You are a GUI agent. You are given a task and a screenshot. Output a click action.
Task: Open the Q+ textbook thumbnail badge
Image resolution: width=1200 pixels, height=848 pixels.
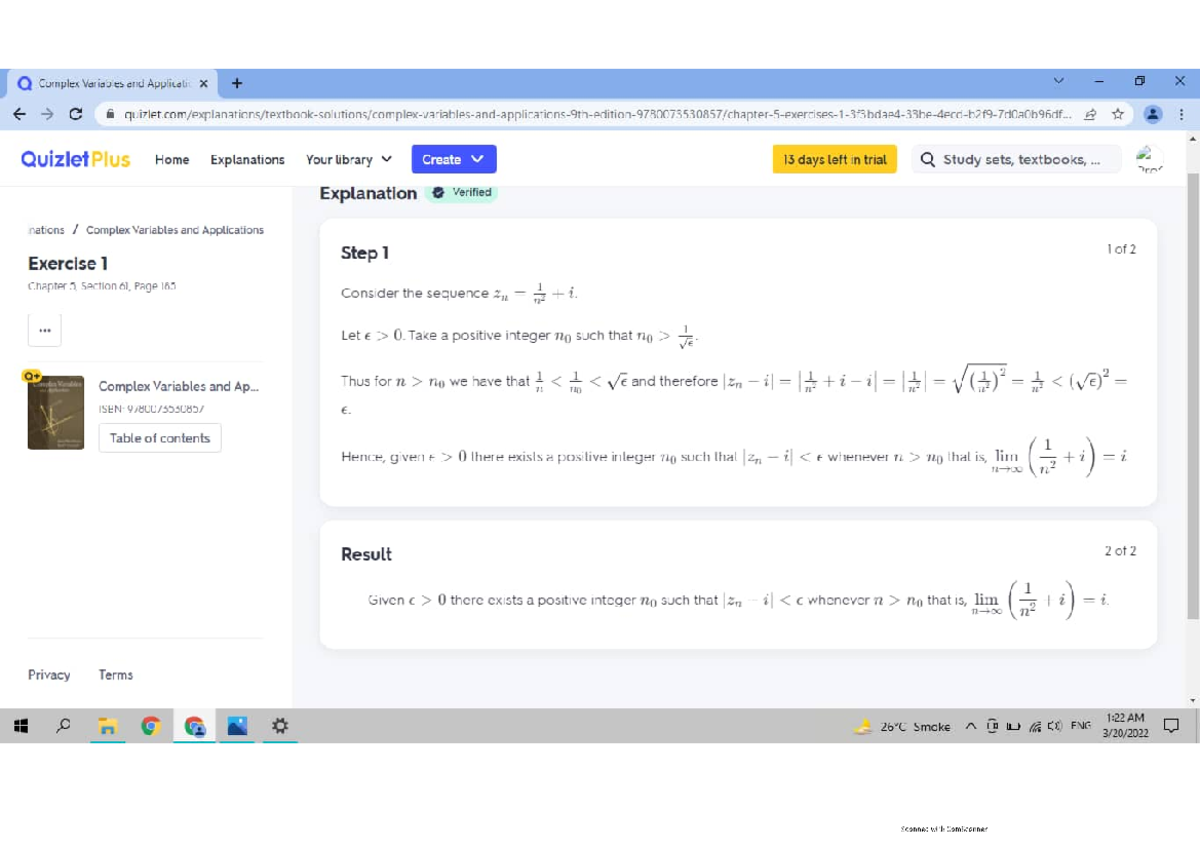coord(30,375)
